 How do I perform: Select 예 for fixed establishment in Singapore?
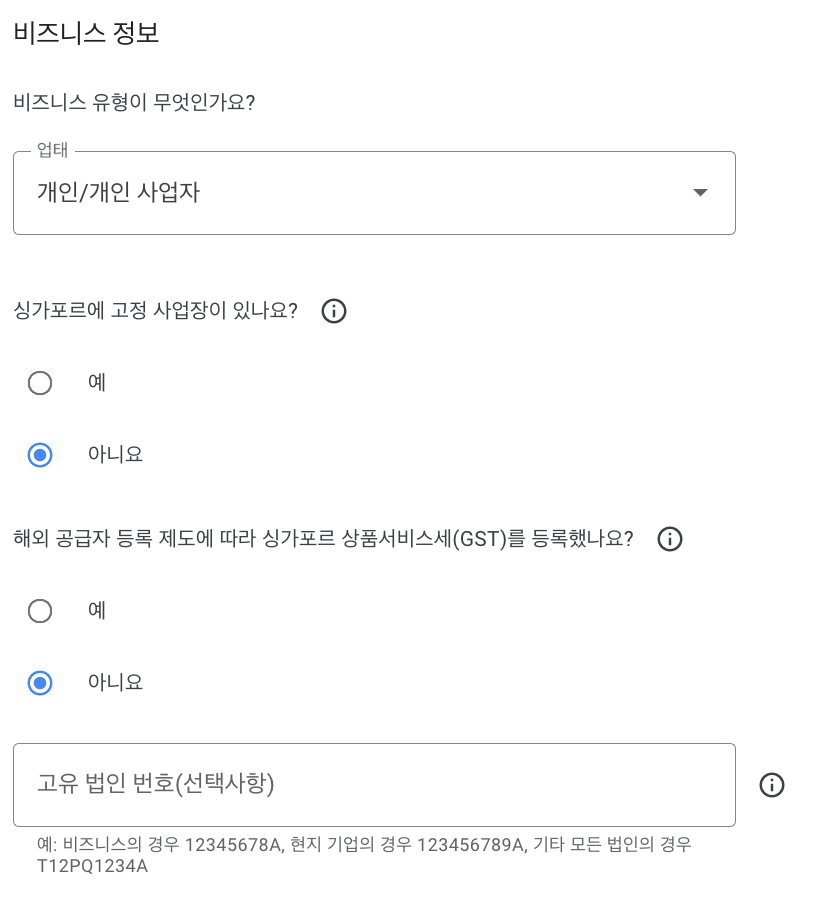click(40, 383)
